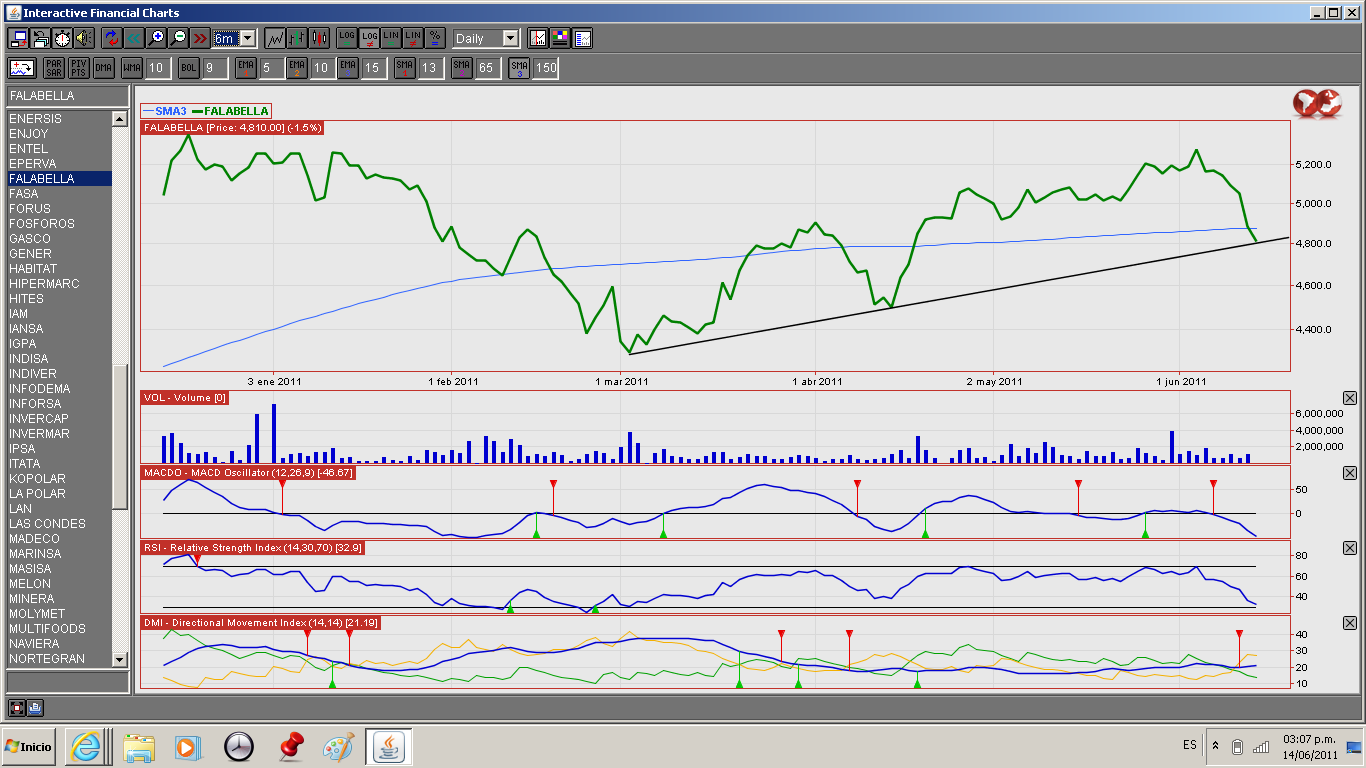The height and width of the screenshot is (768, 1366).
Task: Toggle the PAR SAR indicator
Action: [x=53, y=68]
